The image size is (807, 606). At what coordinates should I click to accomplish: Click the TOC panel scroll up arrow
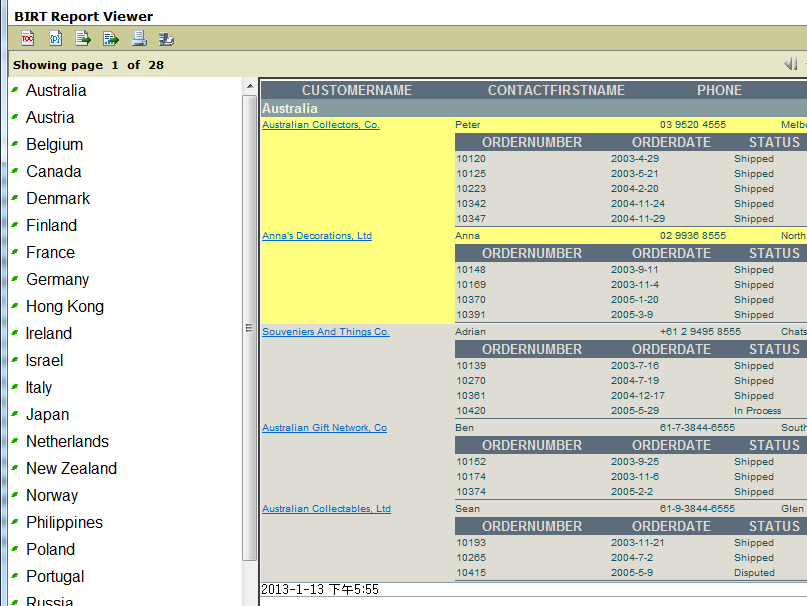pyautogui.click(x=250, y=86)
